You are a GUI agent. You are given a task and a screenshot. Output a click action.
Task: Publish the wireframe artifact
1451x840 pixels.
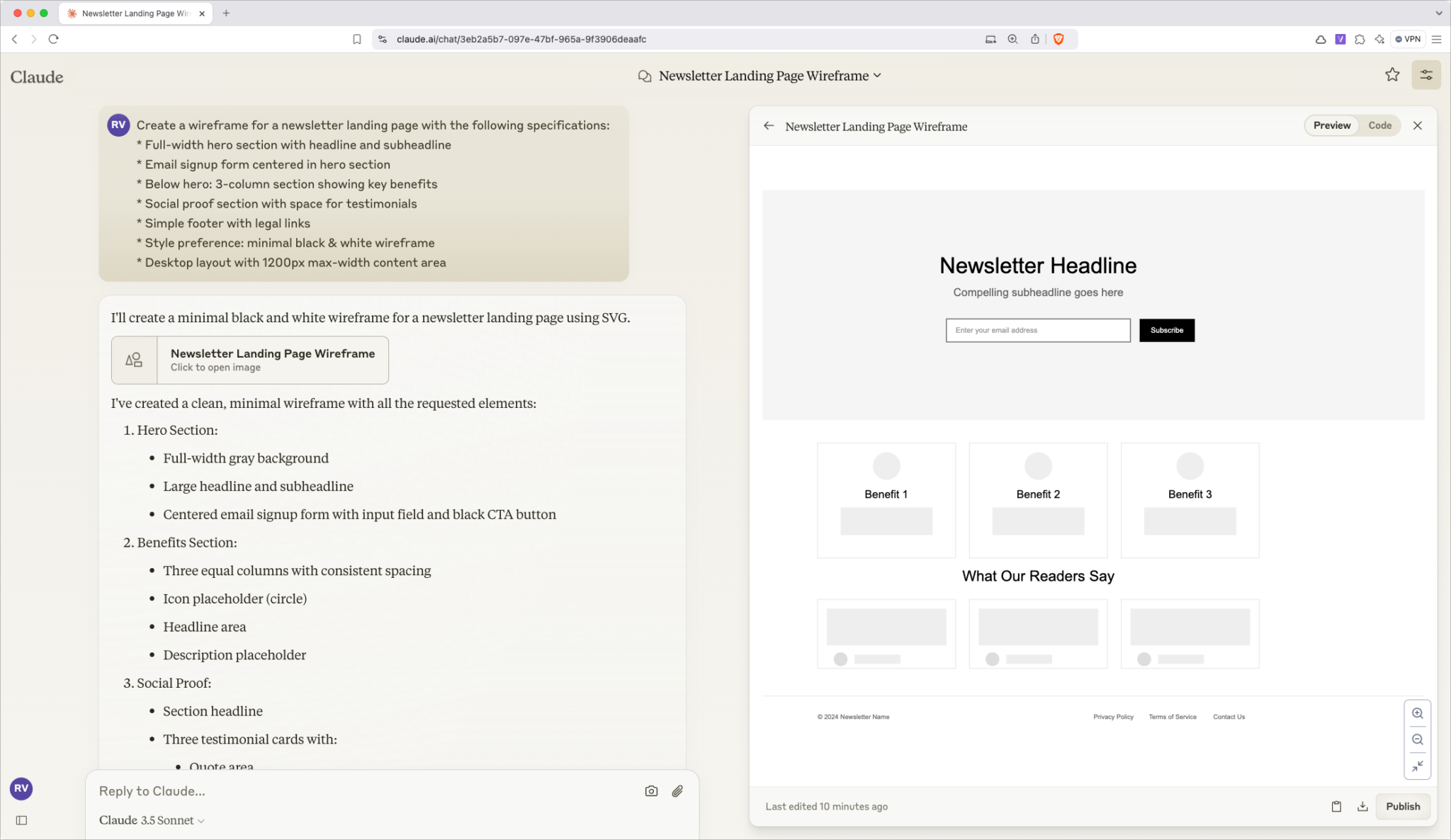pos(1402,806)
